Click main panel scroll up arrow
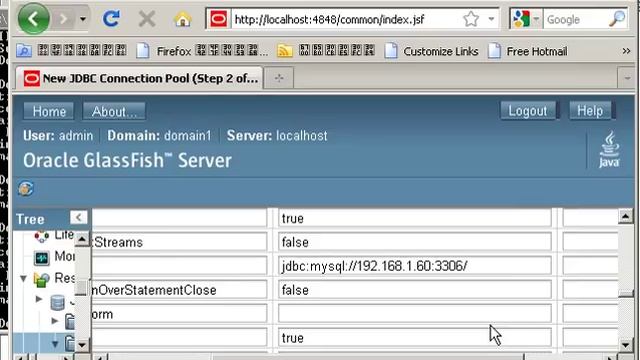640x360 pixels. 625,216
